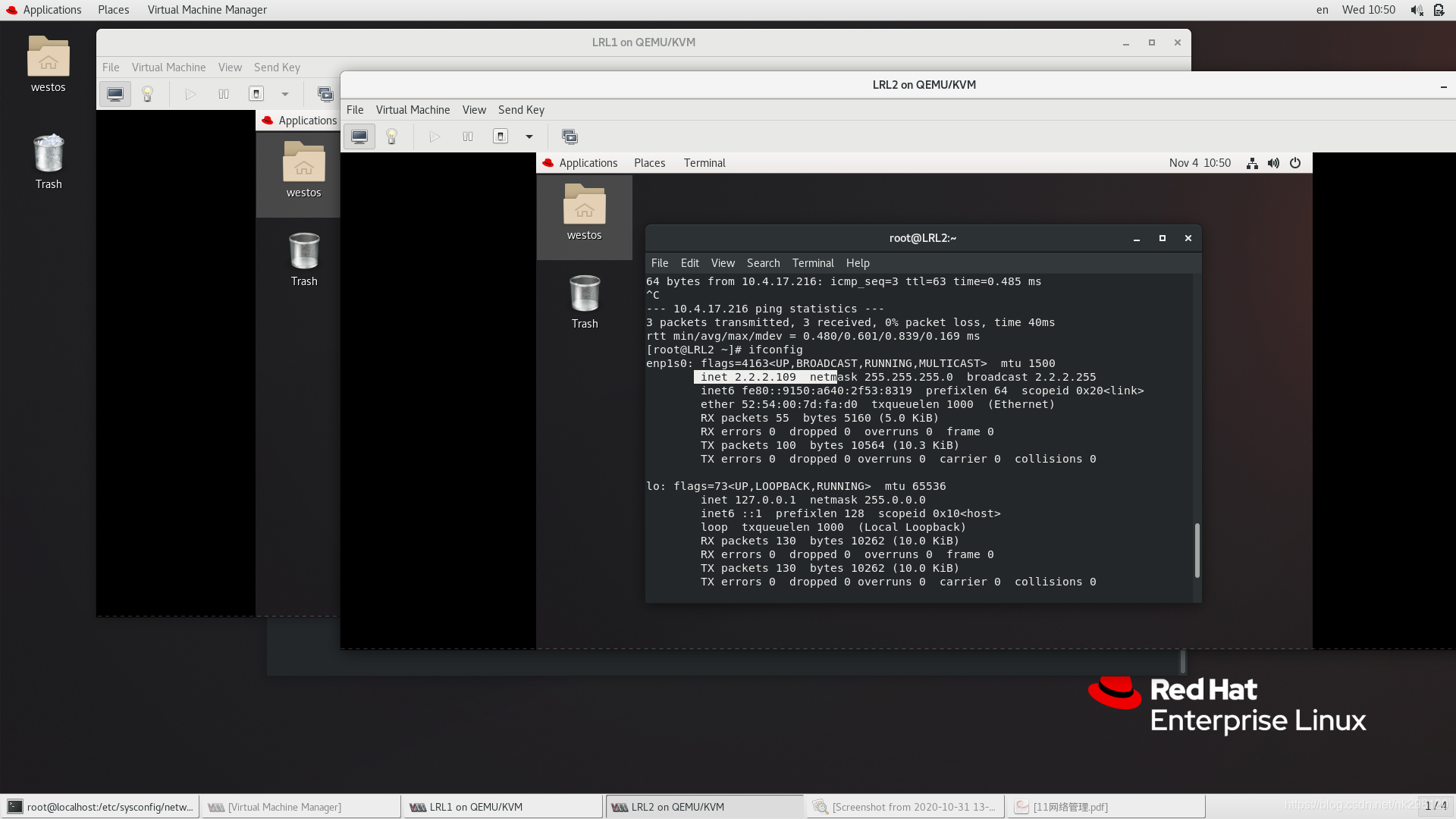Select Trash icon on host desktop
This screenshot has width=1456, height=819.
point(49,162)
